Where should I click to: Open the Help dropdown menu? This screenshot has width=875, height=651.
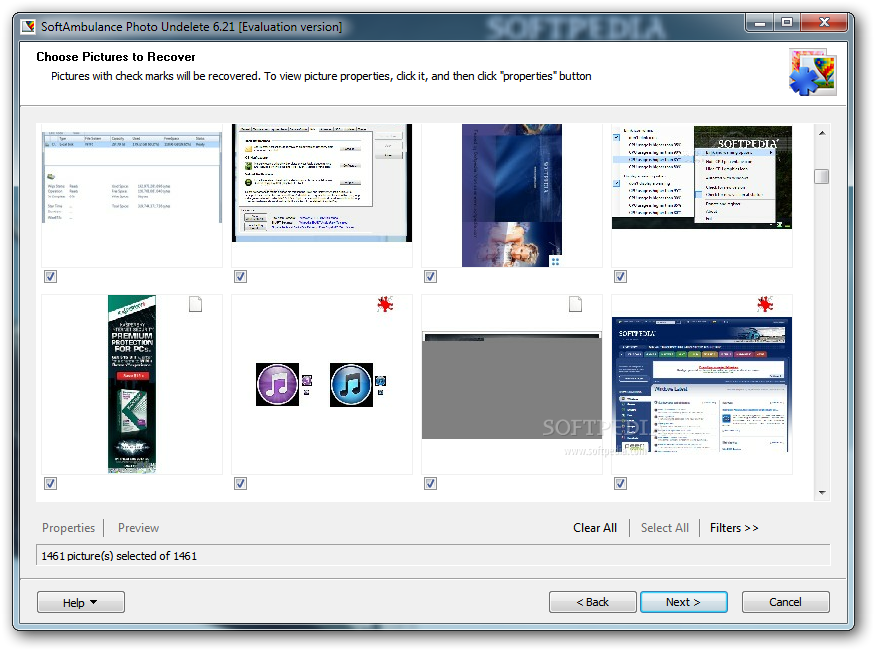point(81,602)
